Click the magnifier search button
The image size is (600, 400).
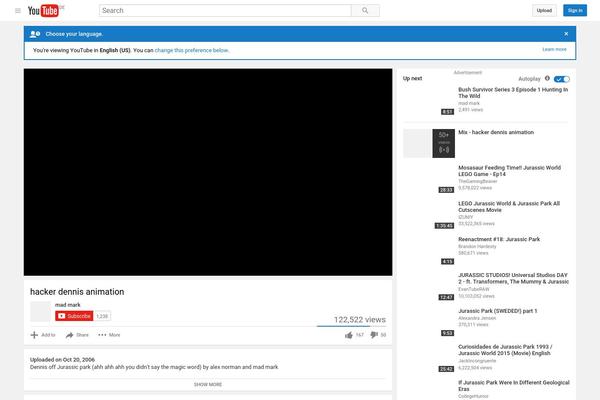(x=365, y=10)
